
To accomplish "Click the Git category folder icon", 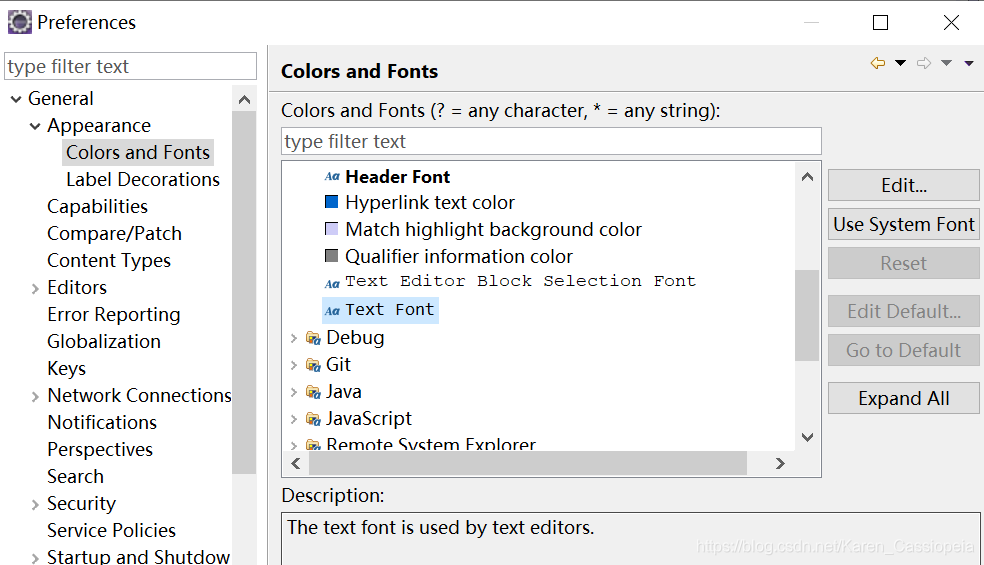I will click(x=313, y=365).
